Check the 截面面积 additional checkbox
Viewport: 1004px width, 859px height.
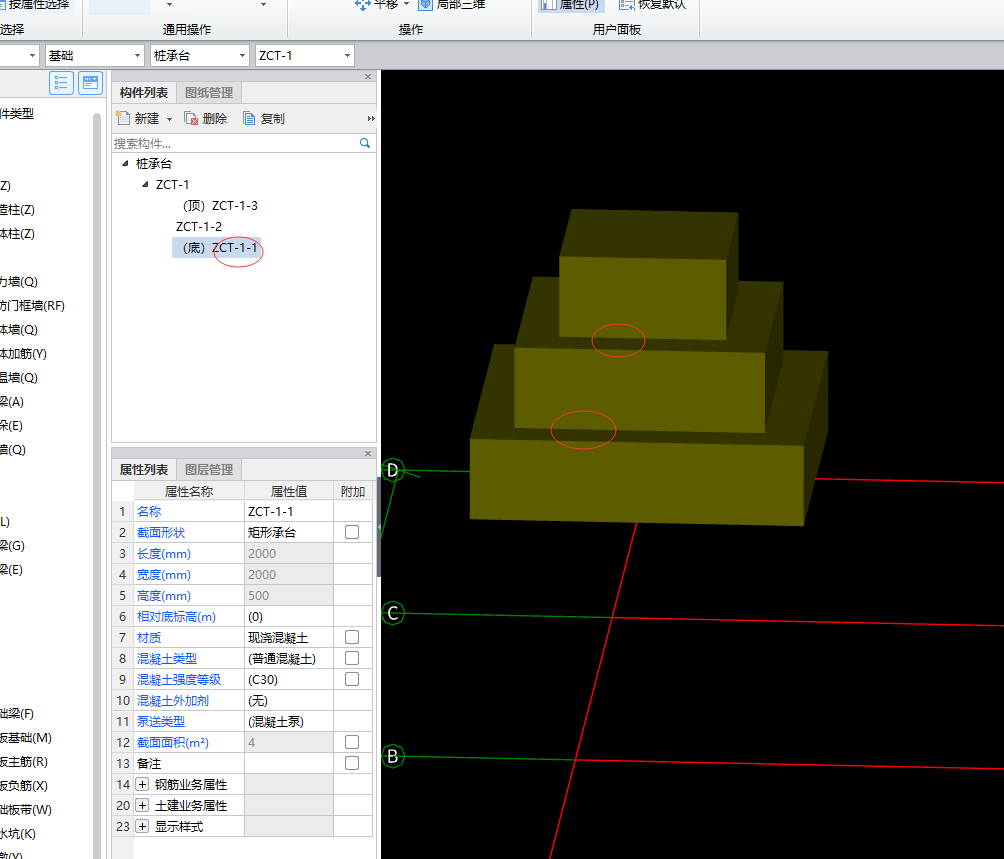pyautogui.click(x=352, y=742)
